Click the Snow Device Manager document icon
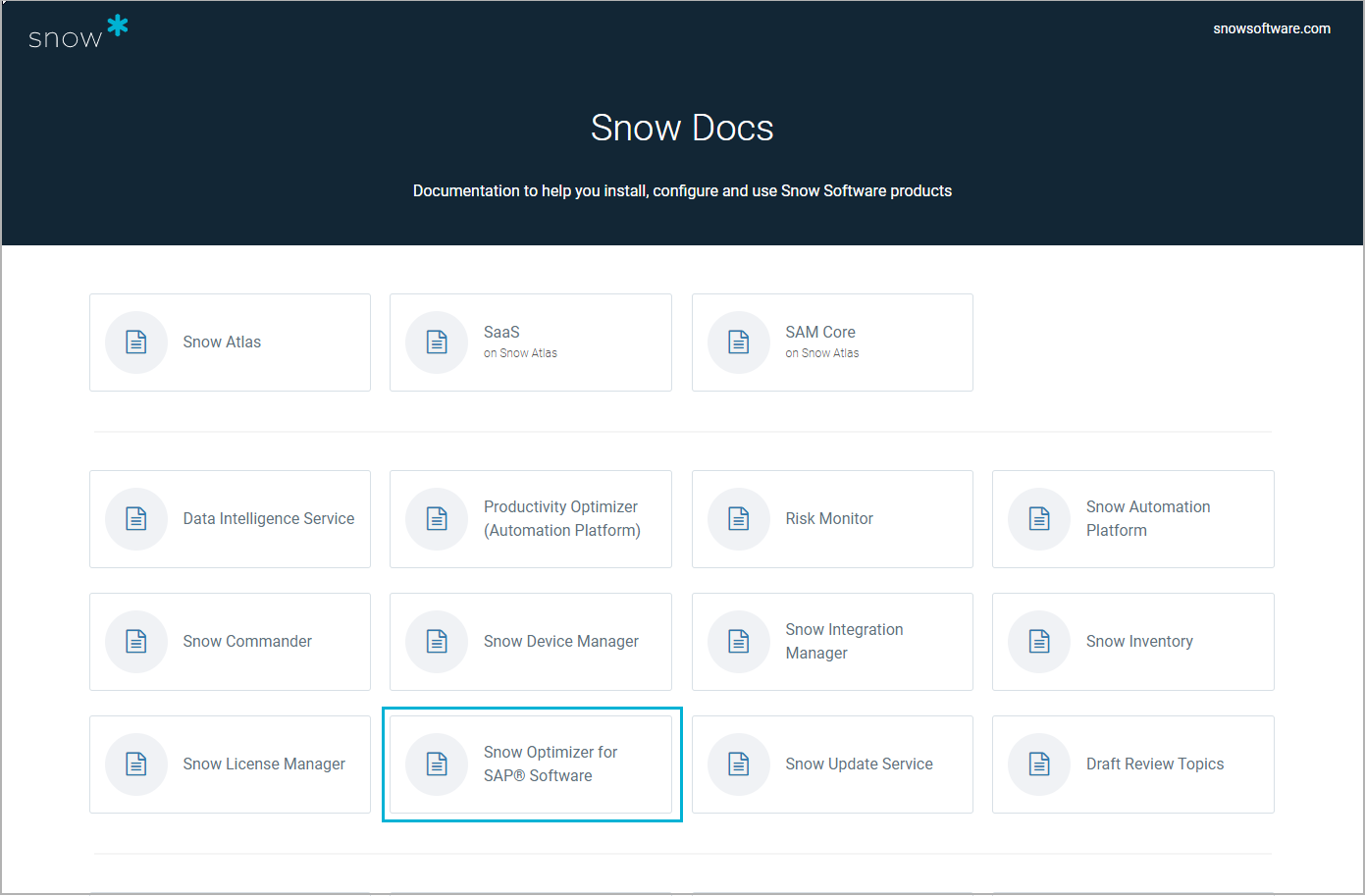 tap(437, 642)
